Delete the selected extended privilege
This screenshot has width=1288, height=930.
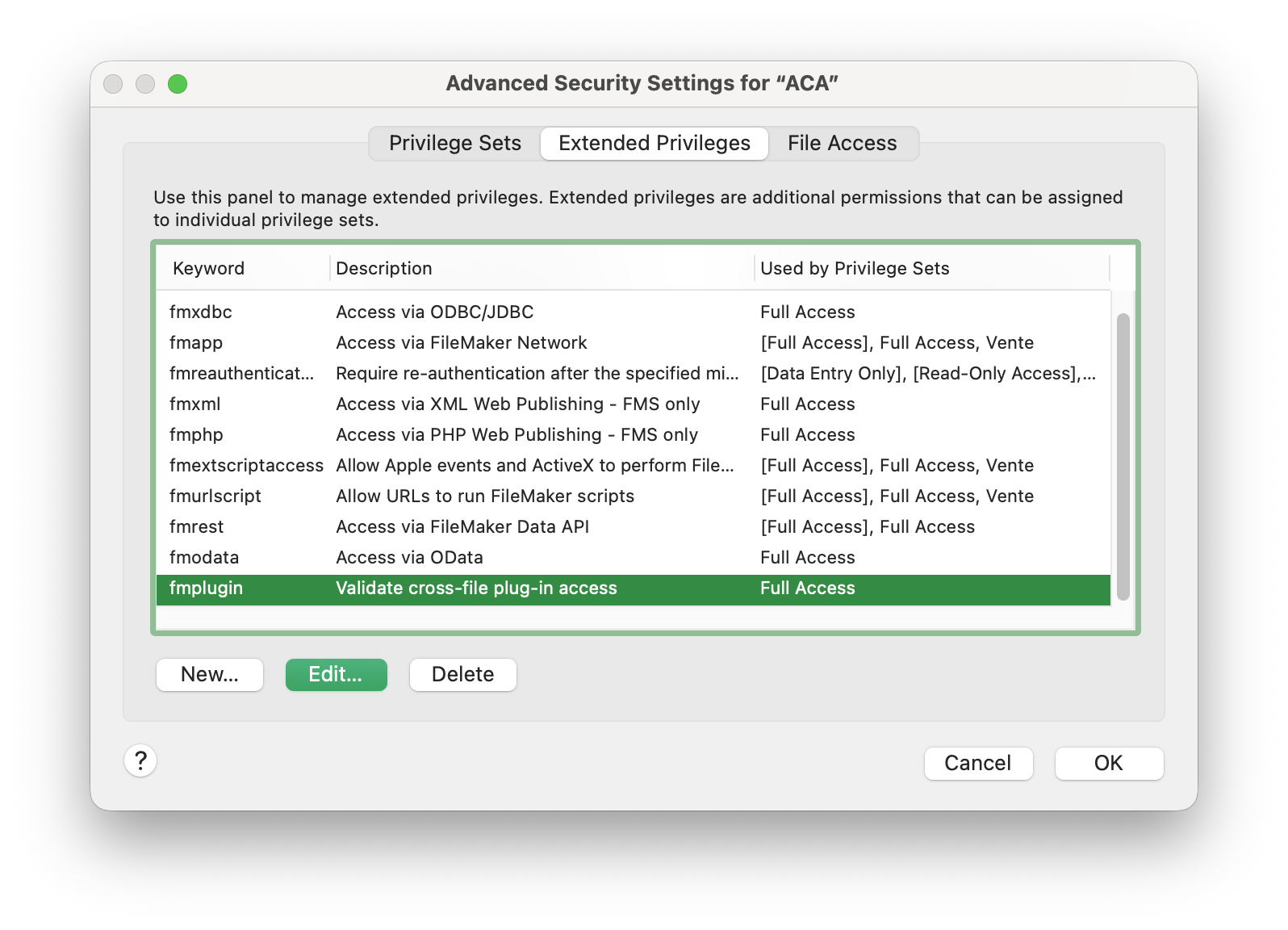[x=462, y=674]
